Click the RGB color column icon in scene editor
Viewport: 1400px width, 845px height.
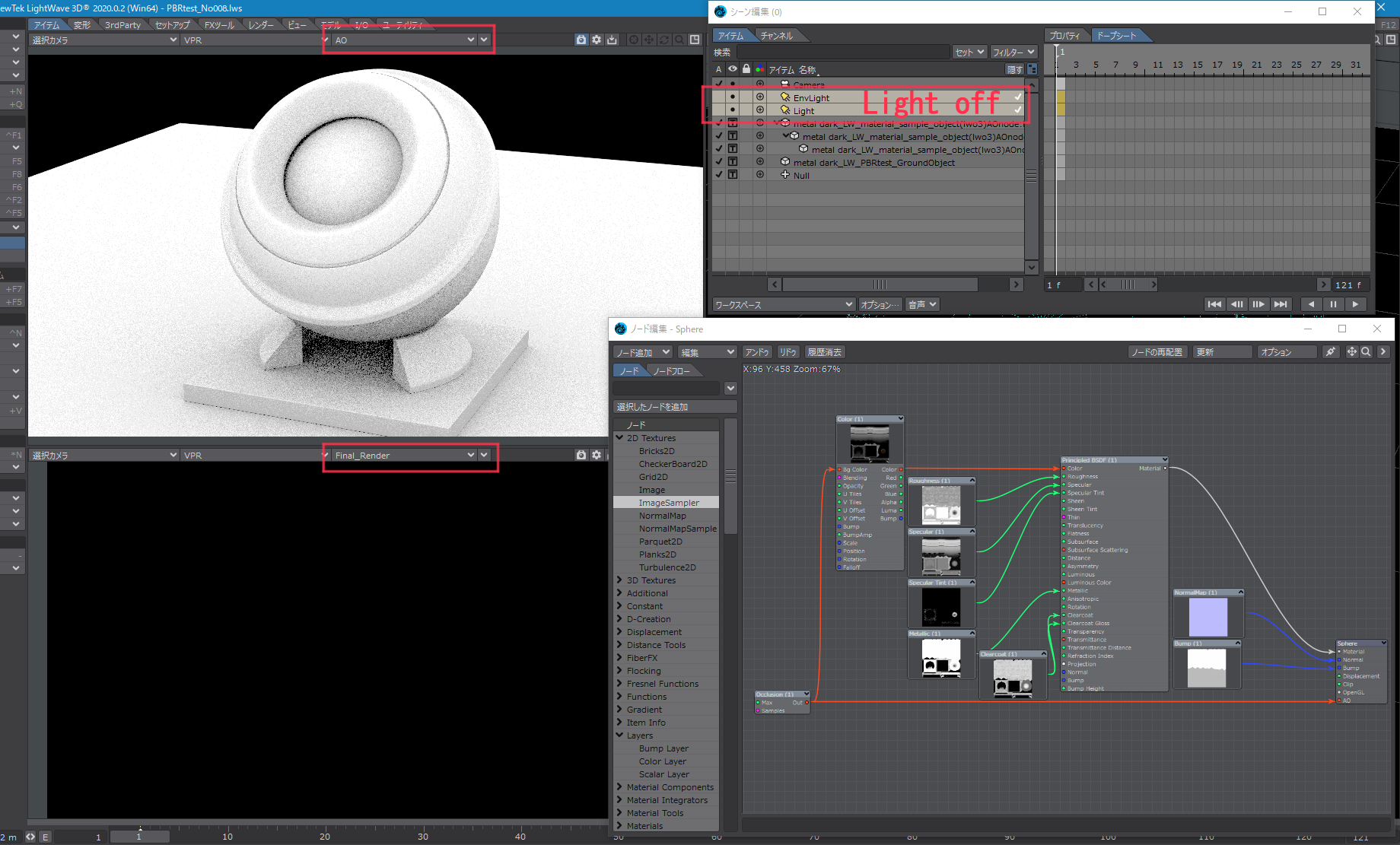coord(759,68)
